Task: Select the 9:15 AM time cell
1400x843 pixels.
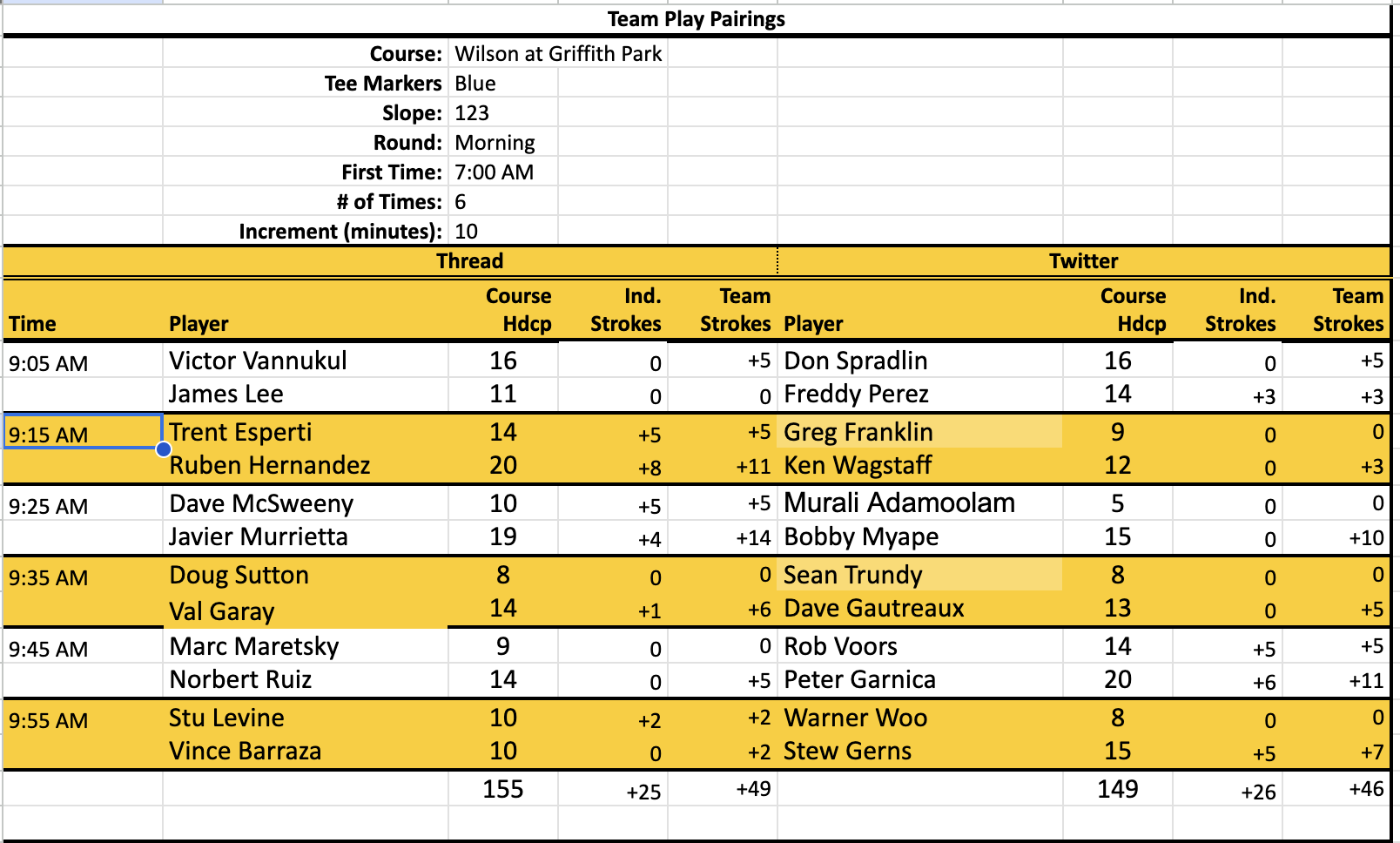Action: 83,434
